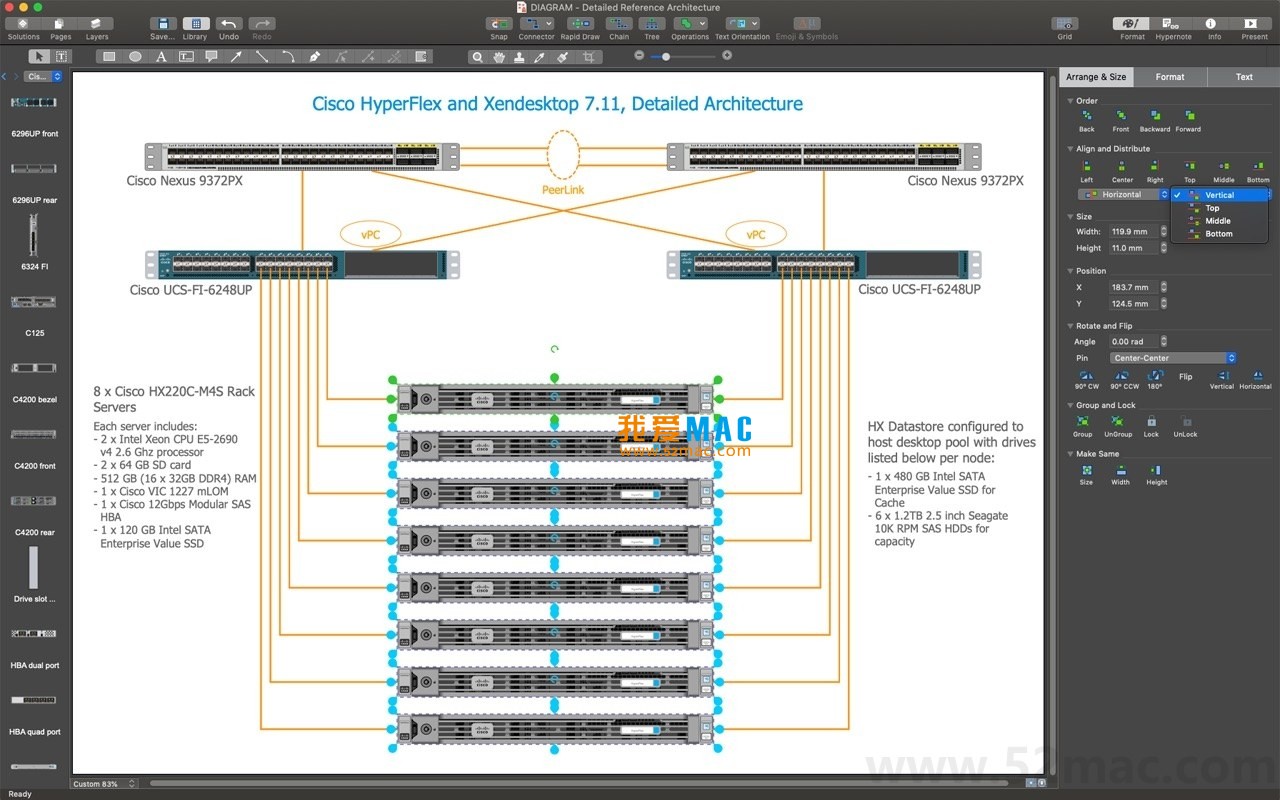Viewport: 1280px width, 800px height.
Task: Collapse the Rotate and Flip section
Action: (x=1069, y=326)
